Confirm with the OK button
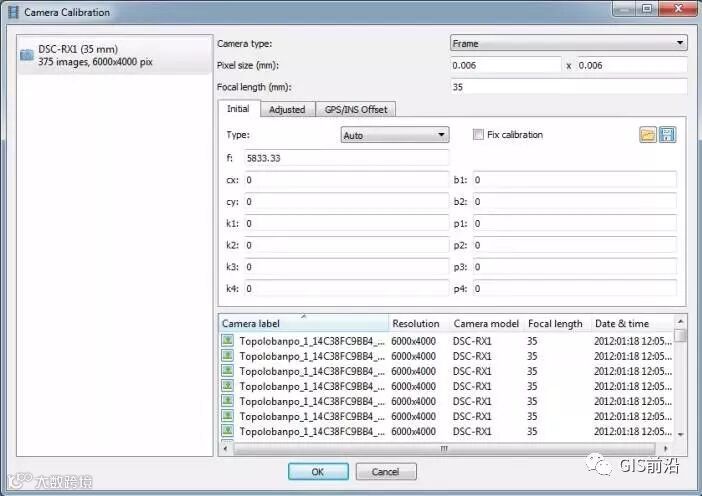The height and width of the screenshot is (496, 702). coord(318,472)
